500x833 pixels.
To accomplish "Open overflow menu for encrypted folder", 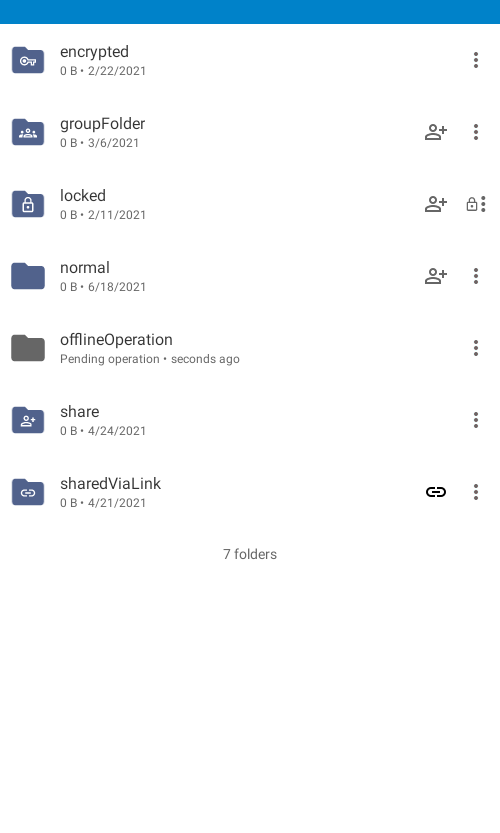I will click(x=476, y=60).
